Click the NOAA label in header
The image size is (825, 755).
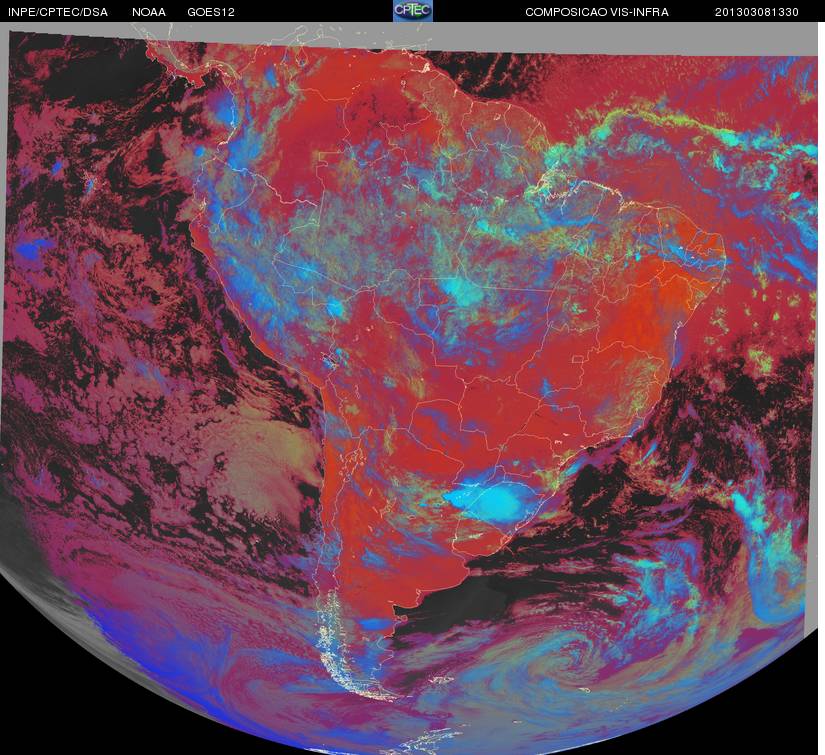149,12
